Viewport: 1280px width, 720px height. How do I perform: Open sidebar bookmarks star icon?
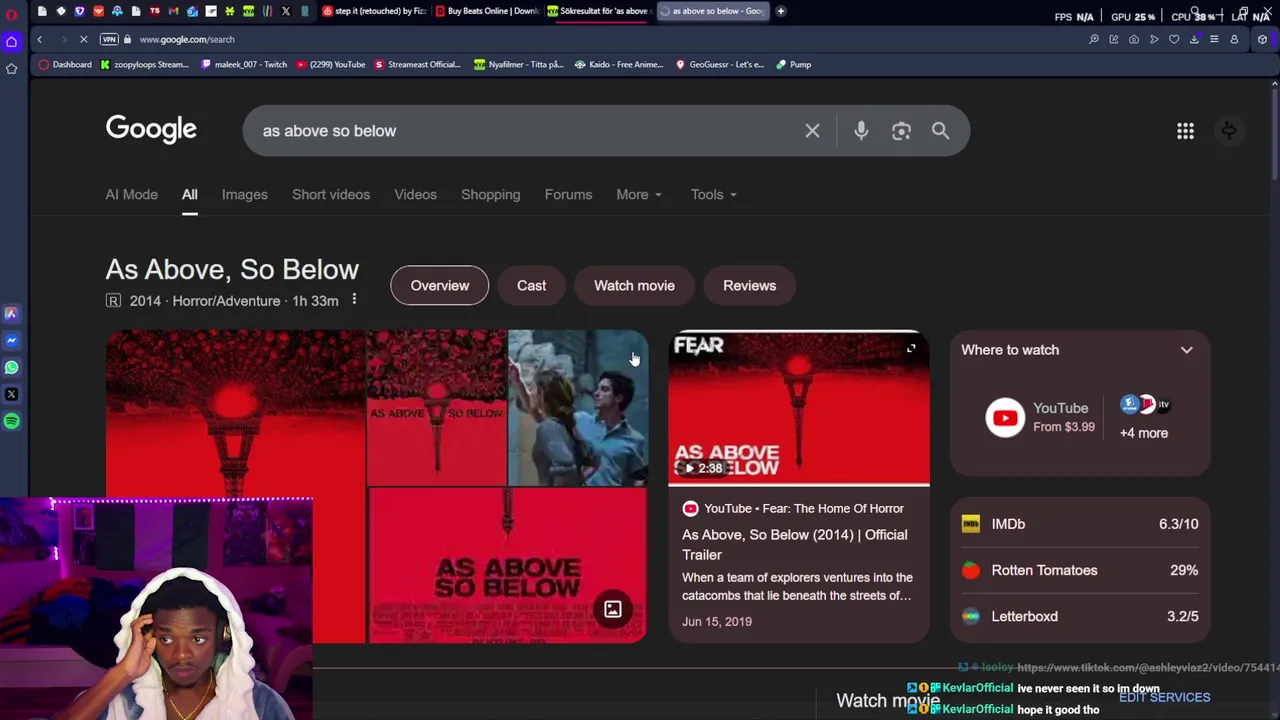[x=12, y=68]
